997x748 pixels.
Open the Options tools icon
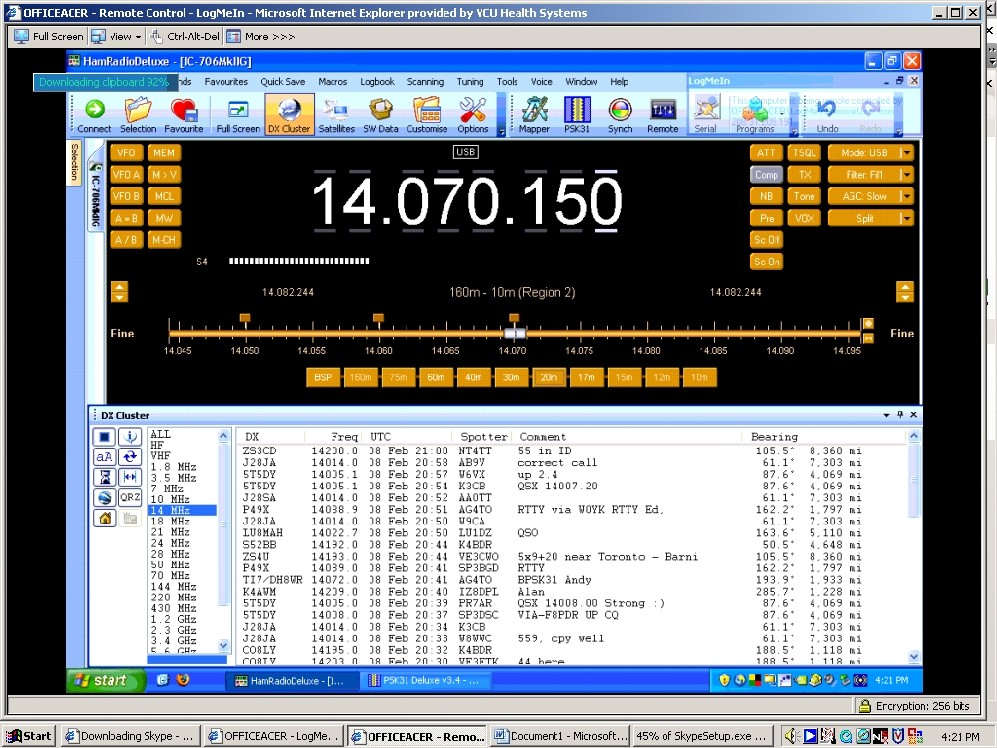click(x=472, y=114)
